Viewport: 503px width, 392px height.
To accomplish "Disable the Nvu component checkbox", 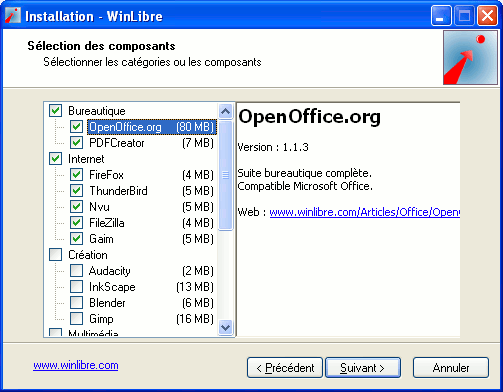I will [76, 207].
